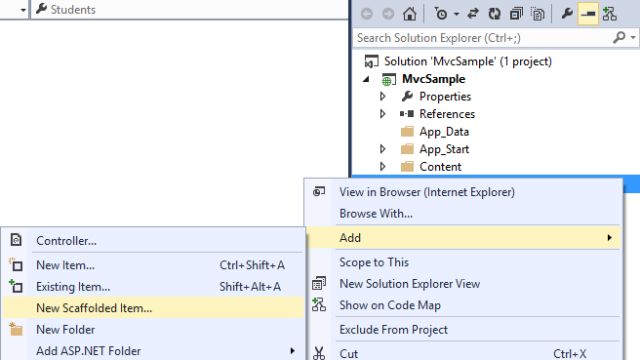The width and height of the screenshot is (640, 360).
Task: Refresh the Solution Explorer
Action: tap(494, 14)
